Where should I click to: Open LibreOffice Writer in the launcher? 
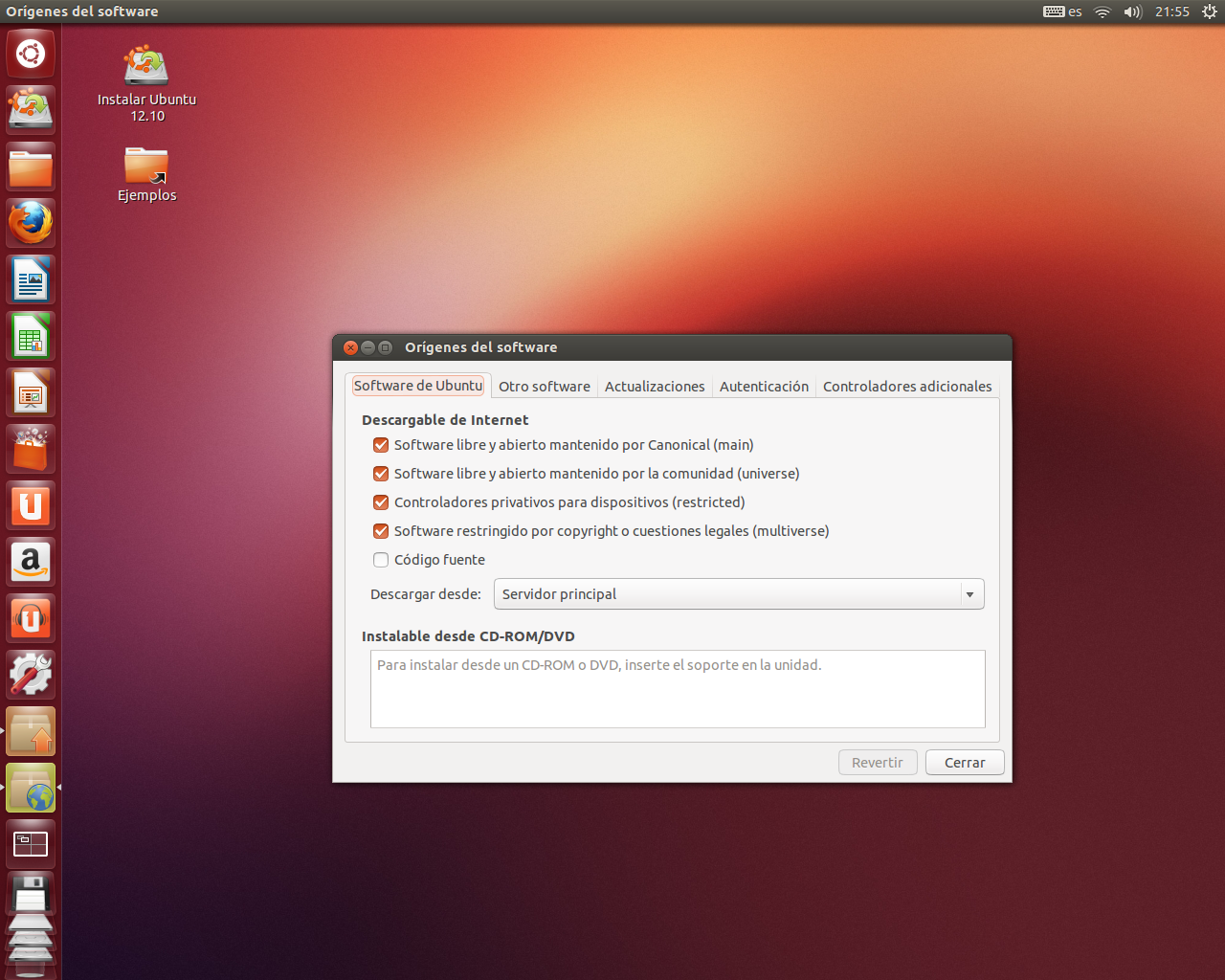pos(30,278)
